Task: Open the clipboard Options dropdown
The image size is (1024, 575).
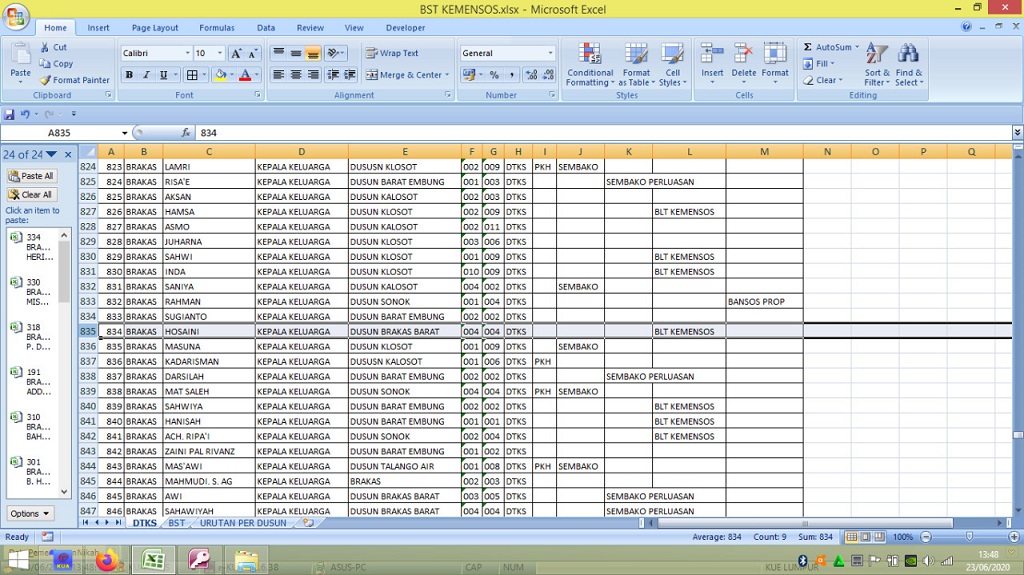Action: point(30,513)
